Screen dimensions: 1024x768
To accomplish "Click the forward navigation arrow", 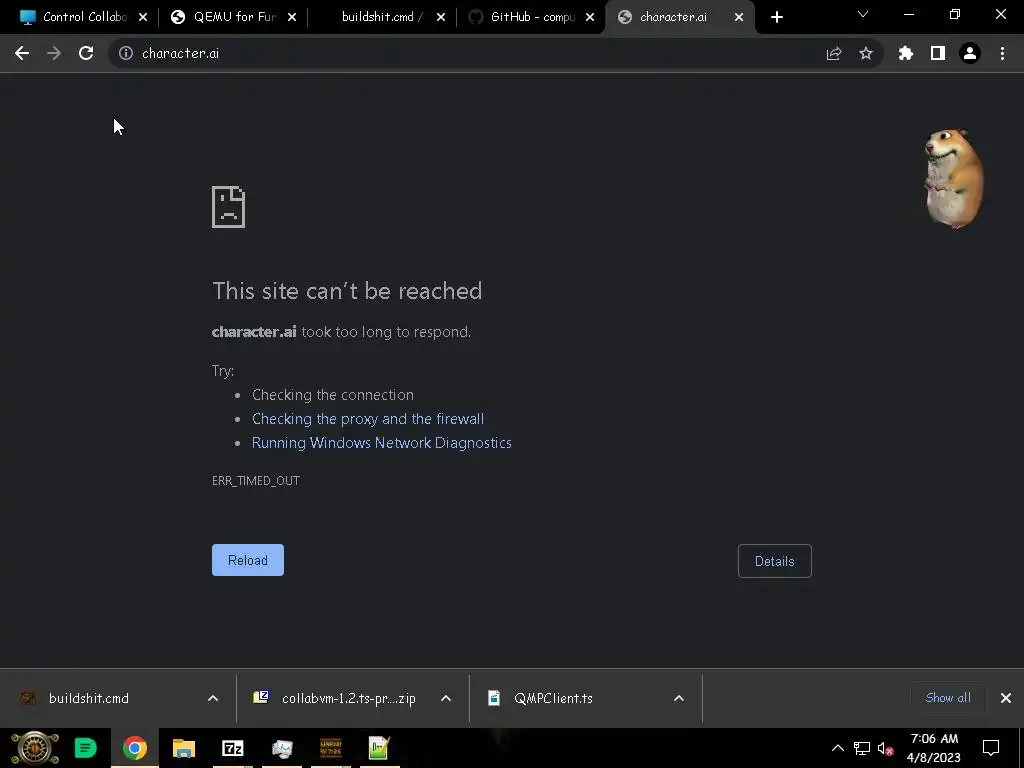I will click(54, 53).
